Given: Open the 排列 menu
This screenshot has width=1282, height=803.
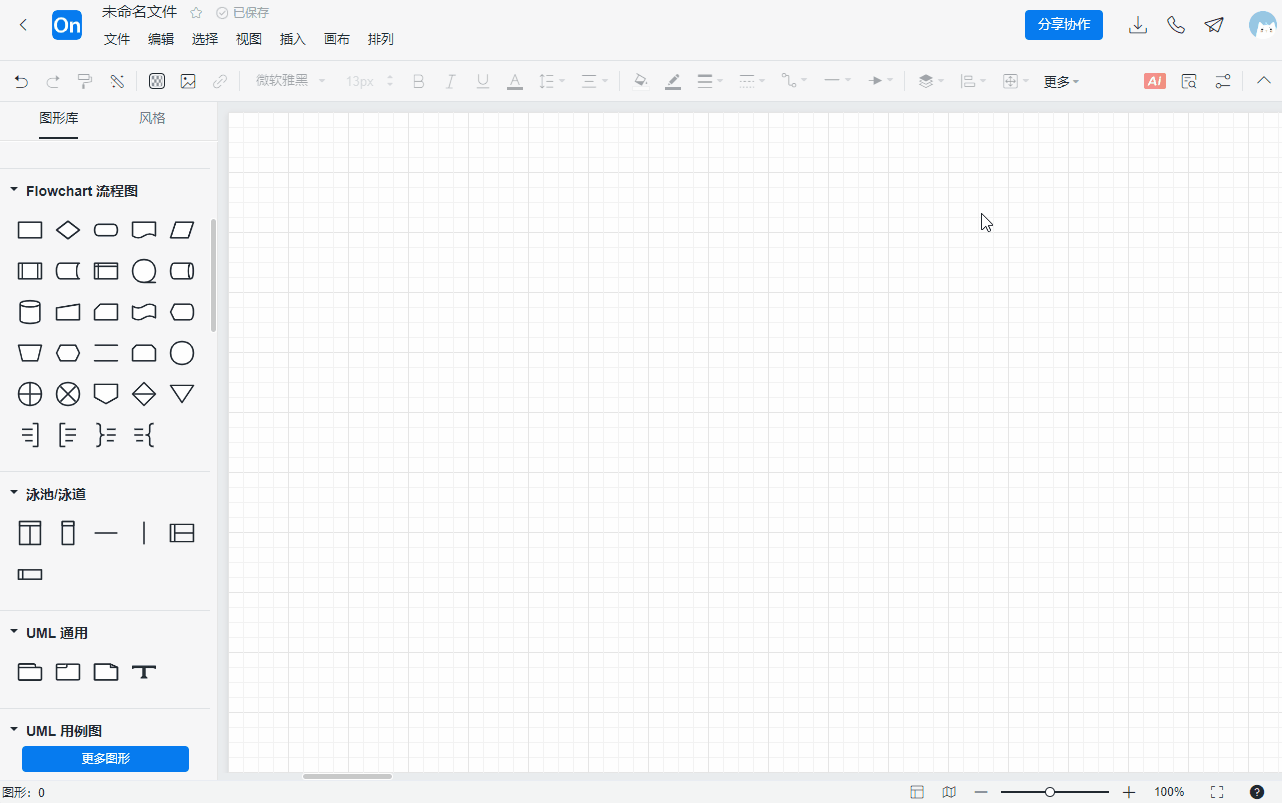Looking at the screenshot, I should point(381,39).
